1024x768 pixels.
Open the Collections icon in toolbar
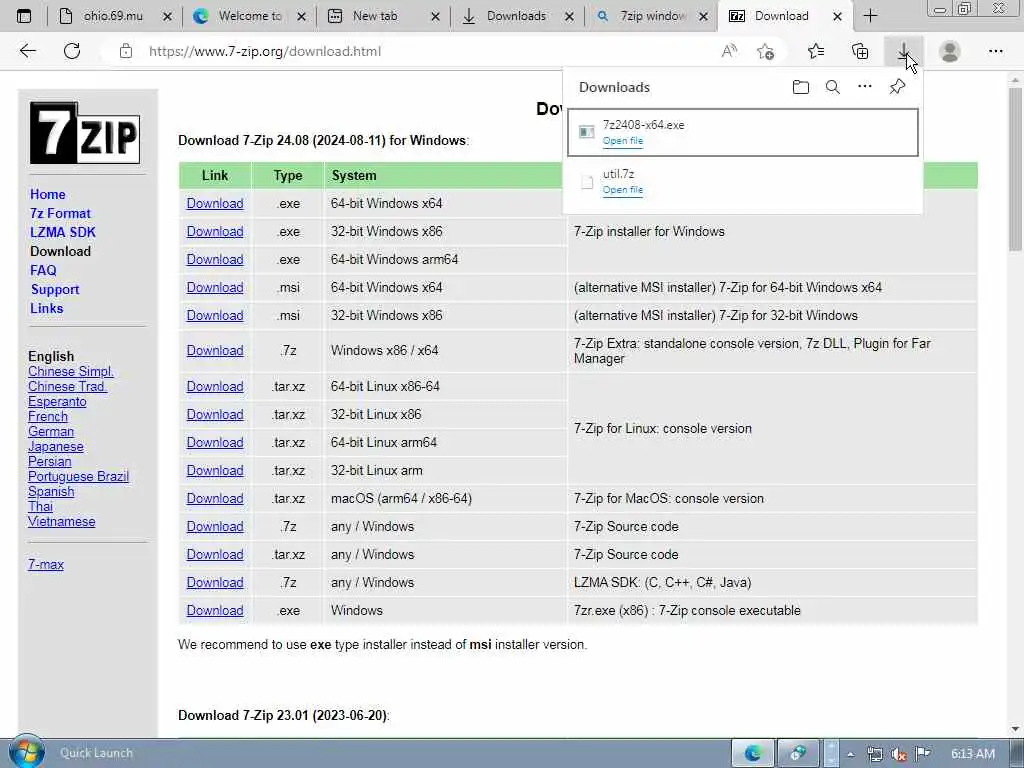pos(860,51)
